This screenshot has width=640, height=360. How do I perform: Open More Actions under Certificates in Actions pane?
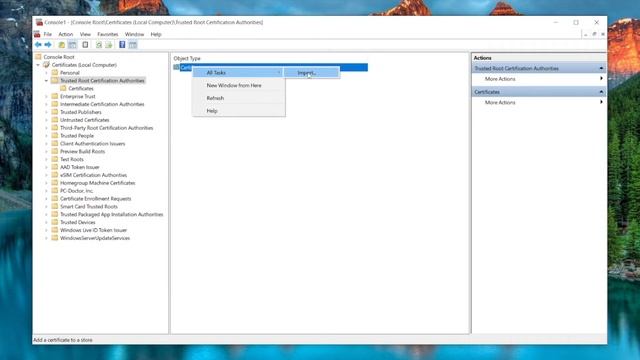539,102
